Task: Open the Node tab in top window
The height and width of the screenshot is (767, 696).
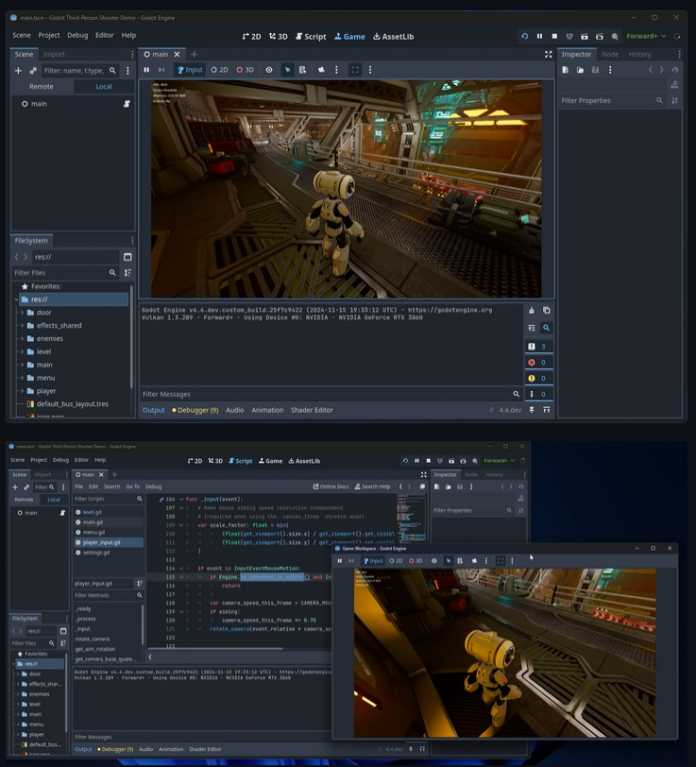Action: pos(610,54)
